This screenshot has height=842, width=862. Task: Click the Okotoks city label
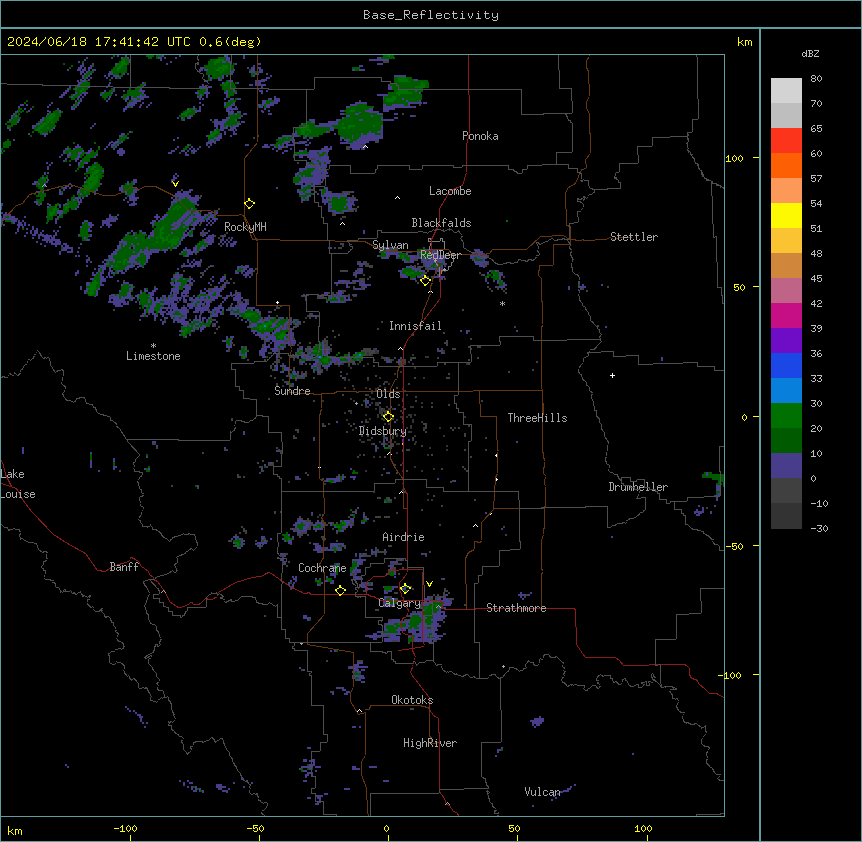coord(412,700)
